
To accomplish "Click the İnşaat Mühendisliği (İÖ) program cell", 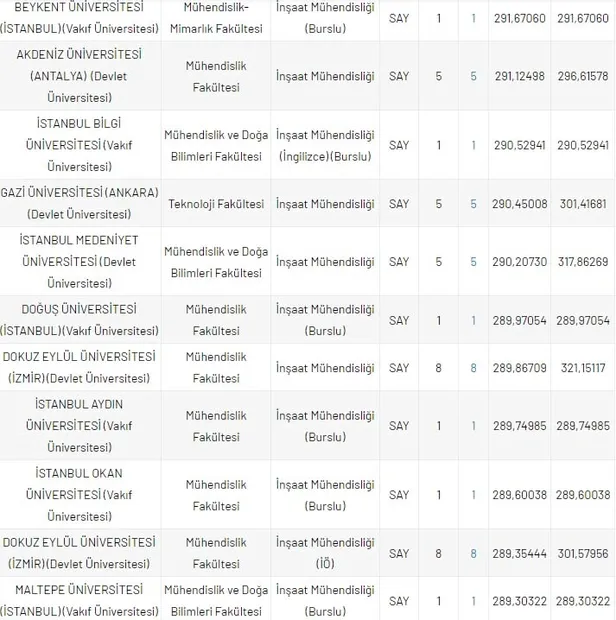I will click(x=325, y=553).
